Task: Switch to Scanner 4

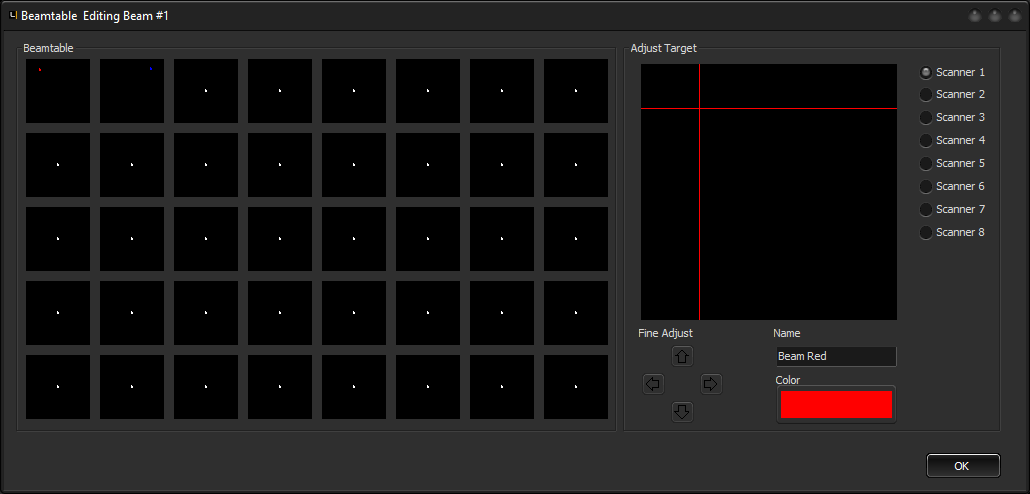Action: point(926,140)
